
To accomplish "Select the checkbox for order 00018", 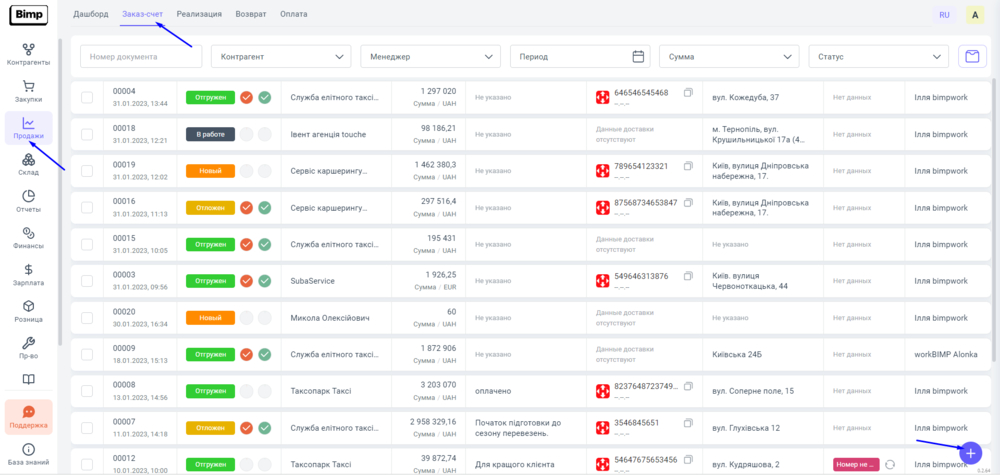I will pyautogui.click(x=87, y=134).
